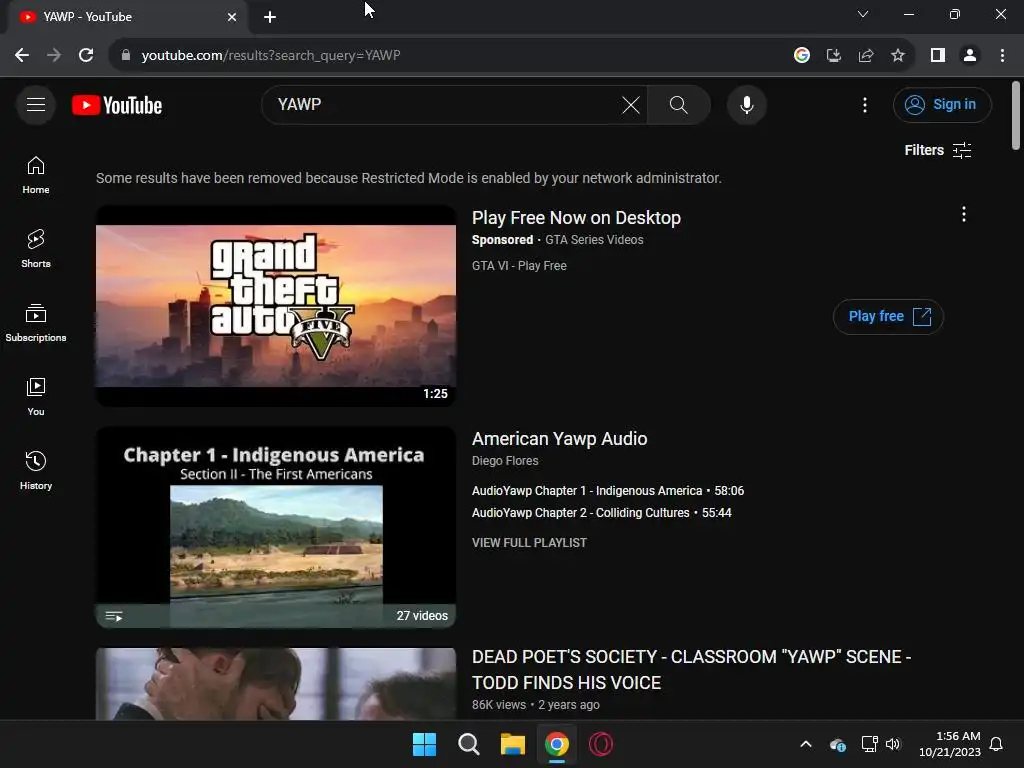Open a new browser tab
The height and width of the screenshot is (768, 1024).
coord(270,17)
